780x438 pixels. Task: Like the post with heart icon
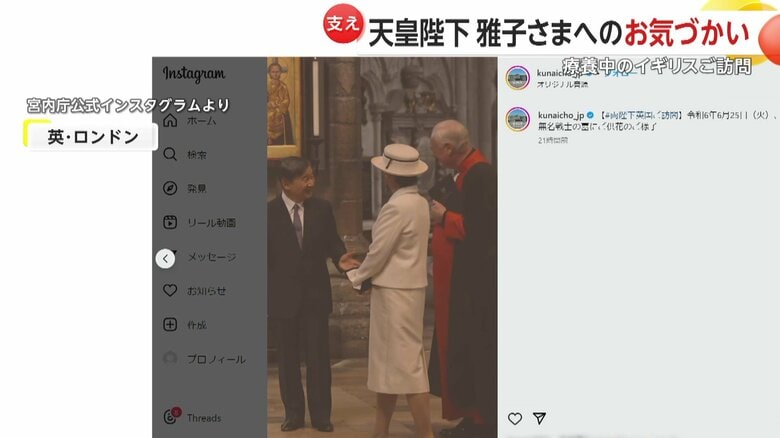point(515,419)
